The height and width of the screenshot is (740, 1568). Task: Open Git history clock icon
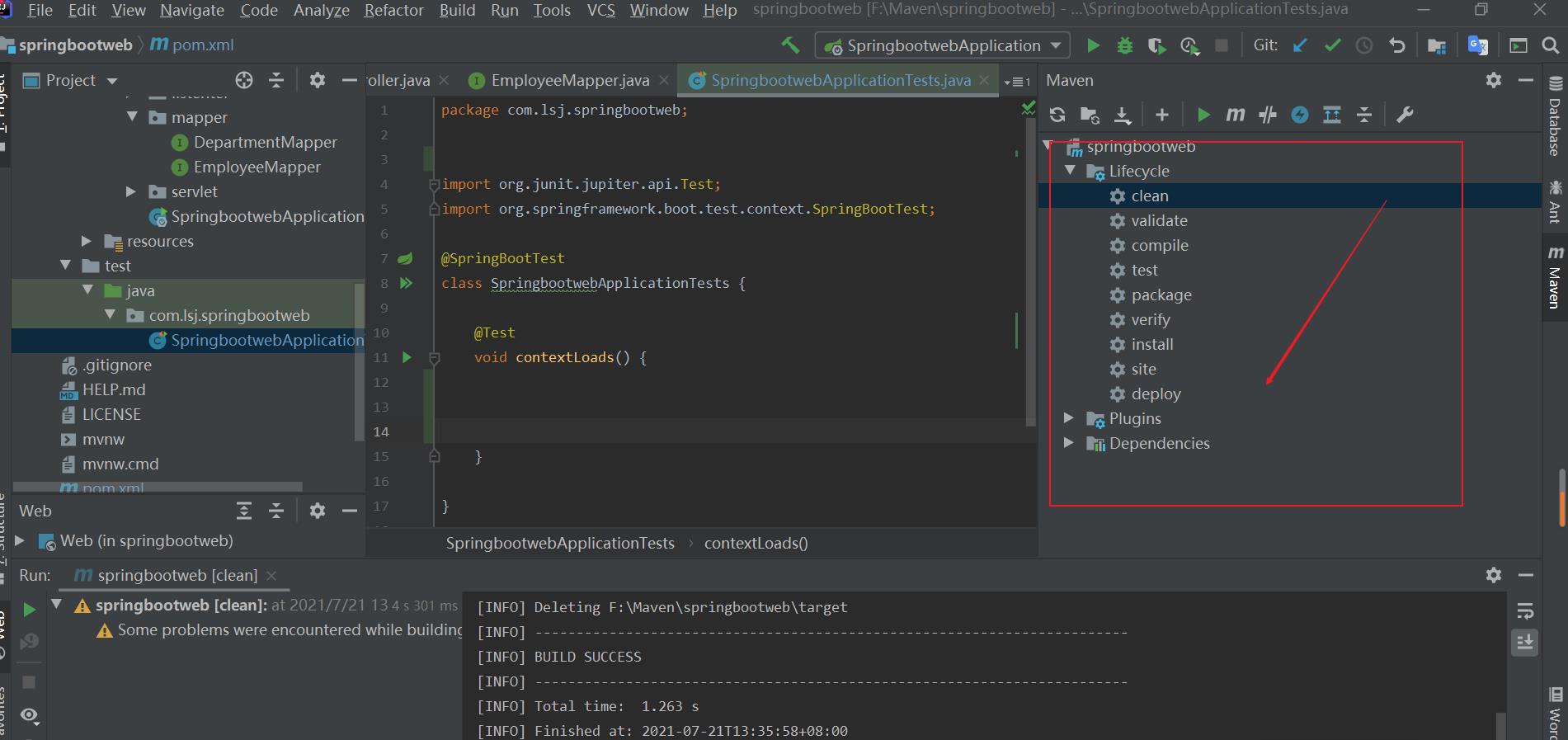click(x=1364, y=45)
